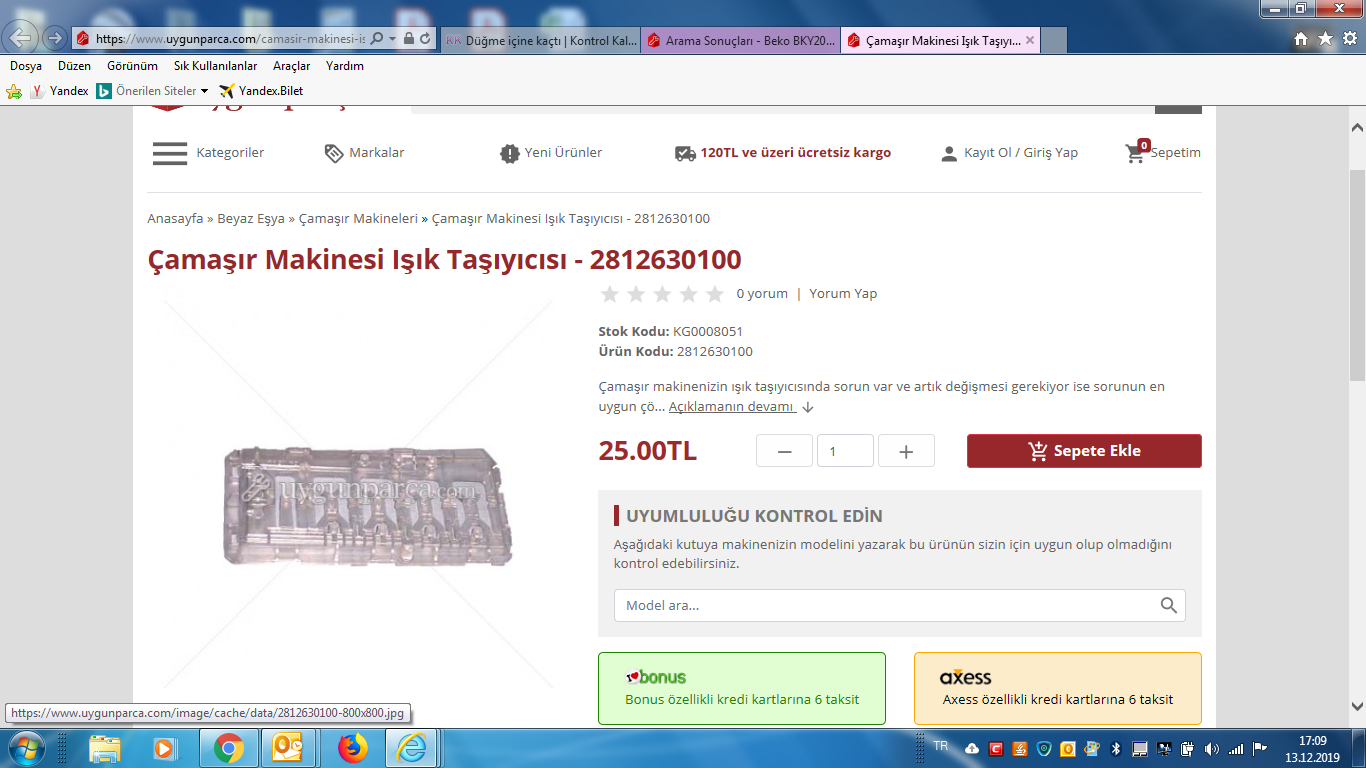1366x768 pixels.
Task: Click the fifth rating star
Action: [x=714, y=294]
